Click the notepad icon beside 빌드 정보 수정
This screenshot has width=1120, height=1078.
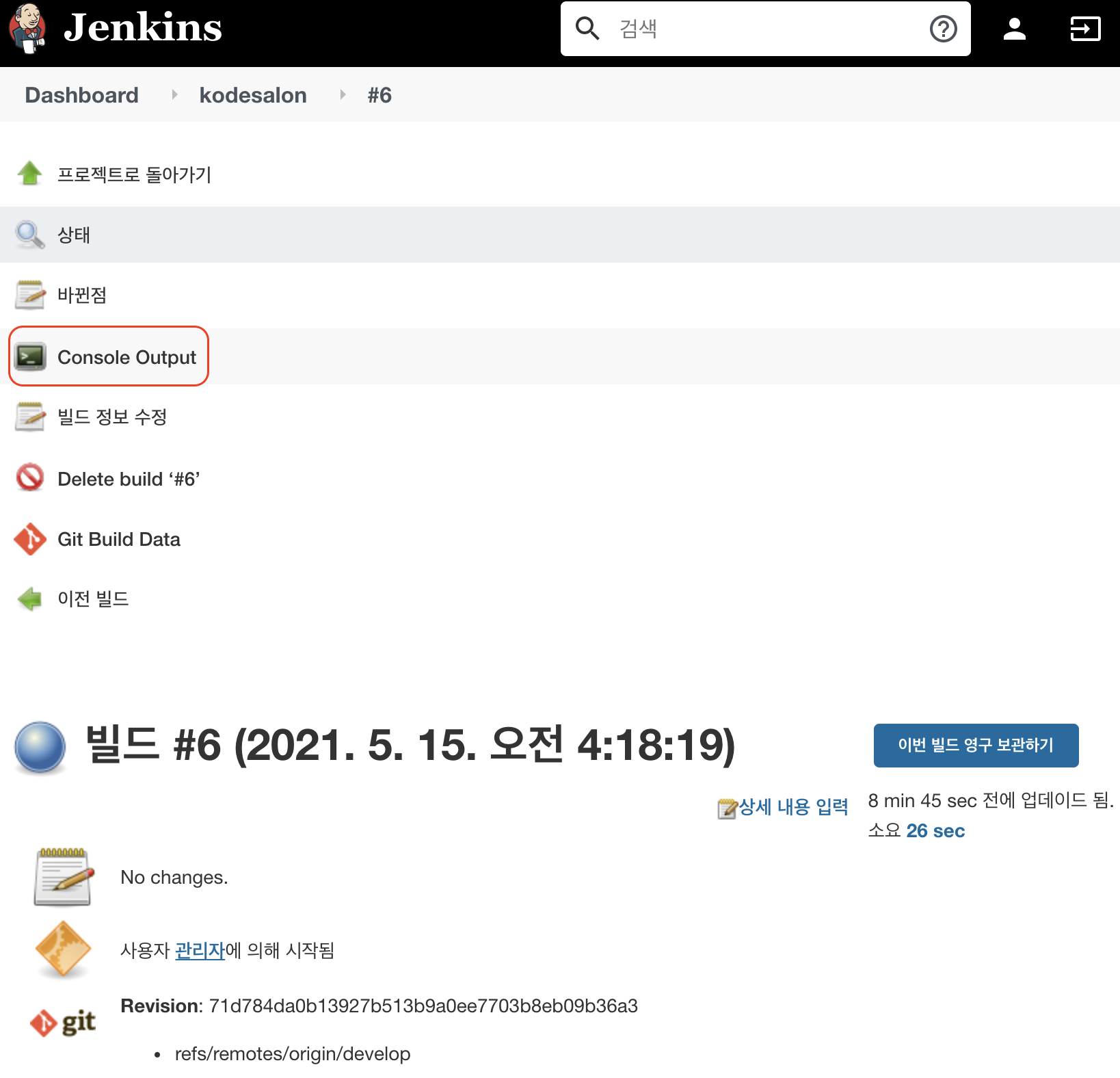pyautogui.click(x=30, y=416)
